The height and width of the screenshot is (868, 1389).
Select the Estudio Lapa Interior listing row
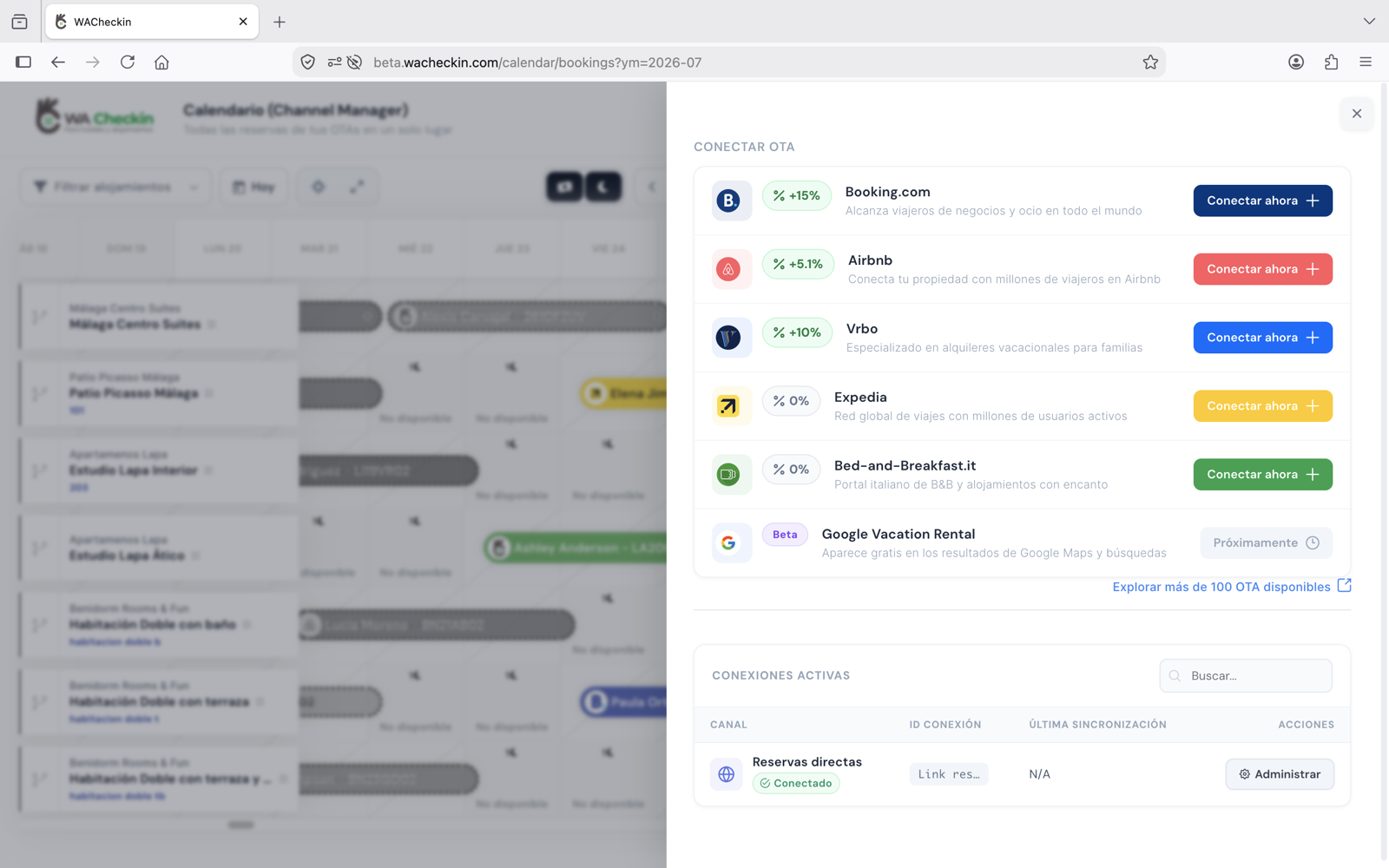[158, 471]
